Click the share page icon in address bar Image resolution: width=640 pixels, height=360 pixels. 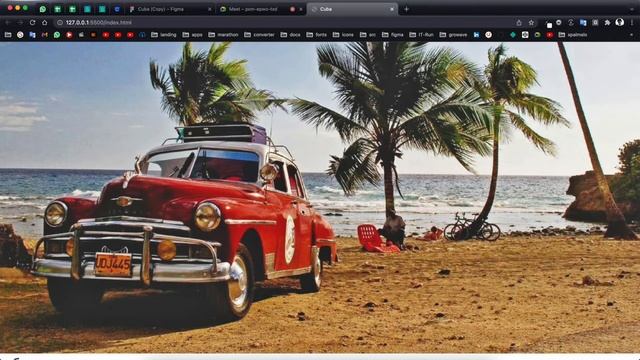click(x=519, y=22)
